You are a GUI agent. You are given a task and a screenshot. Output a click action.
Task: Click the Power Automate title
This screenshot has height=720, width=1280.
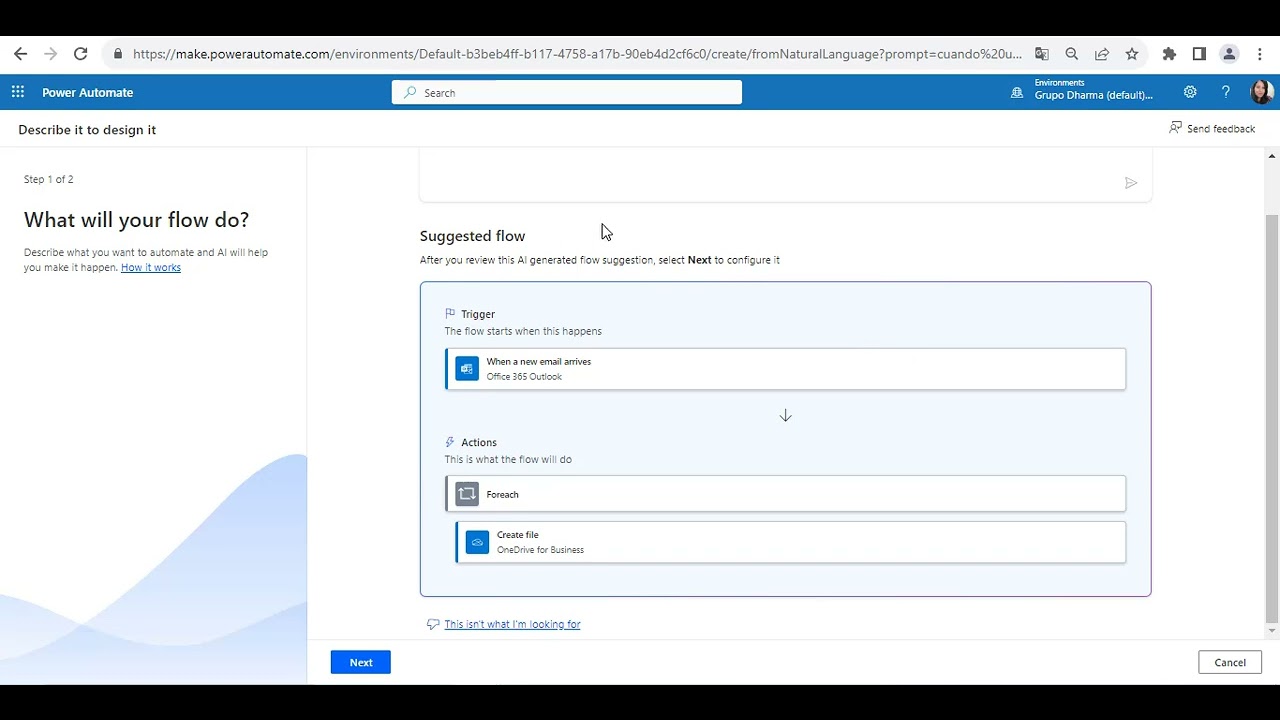(x=87, y=93)
